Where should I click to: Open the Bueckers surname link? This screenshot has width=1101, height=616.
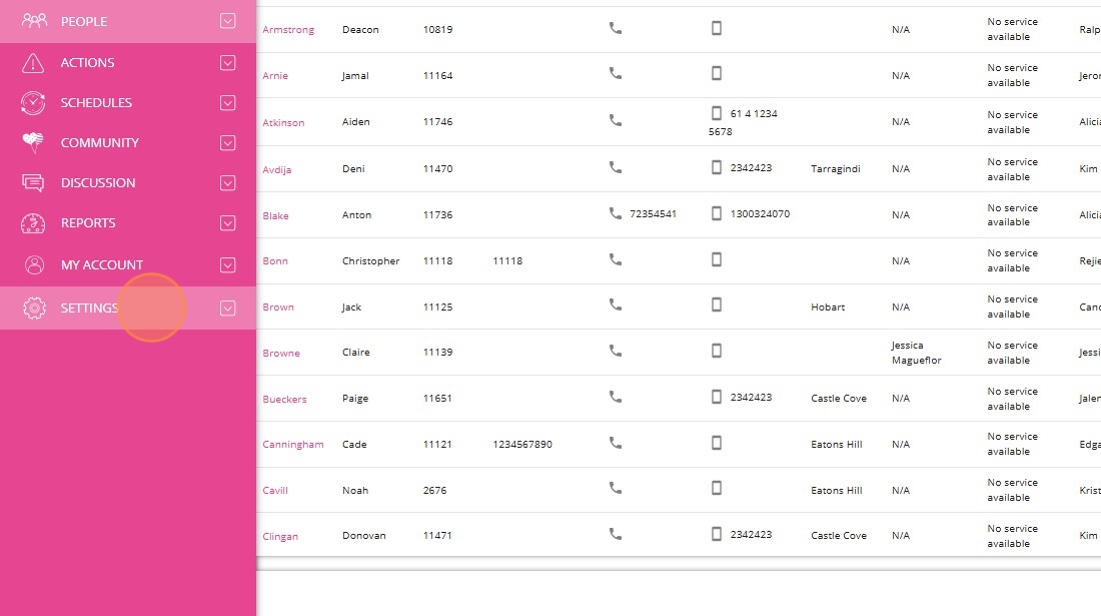tap(284, 399)
